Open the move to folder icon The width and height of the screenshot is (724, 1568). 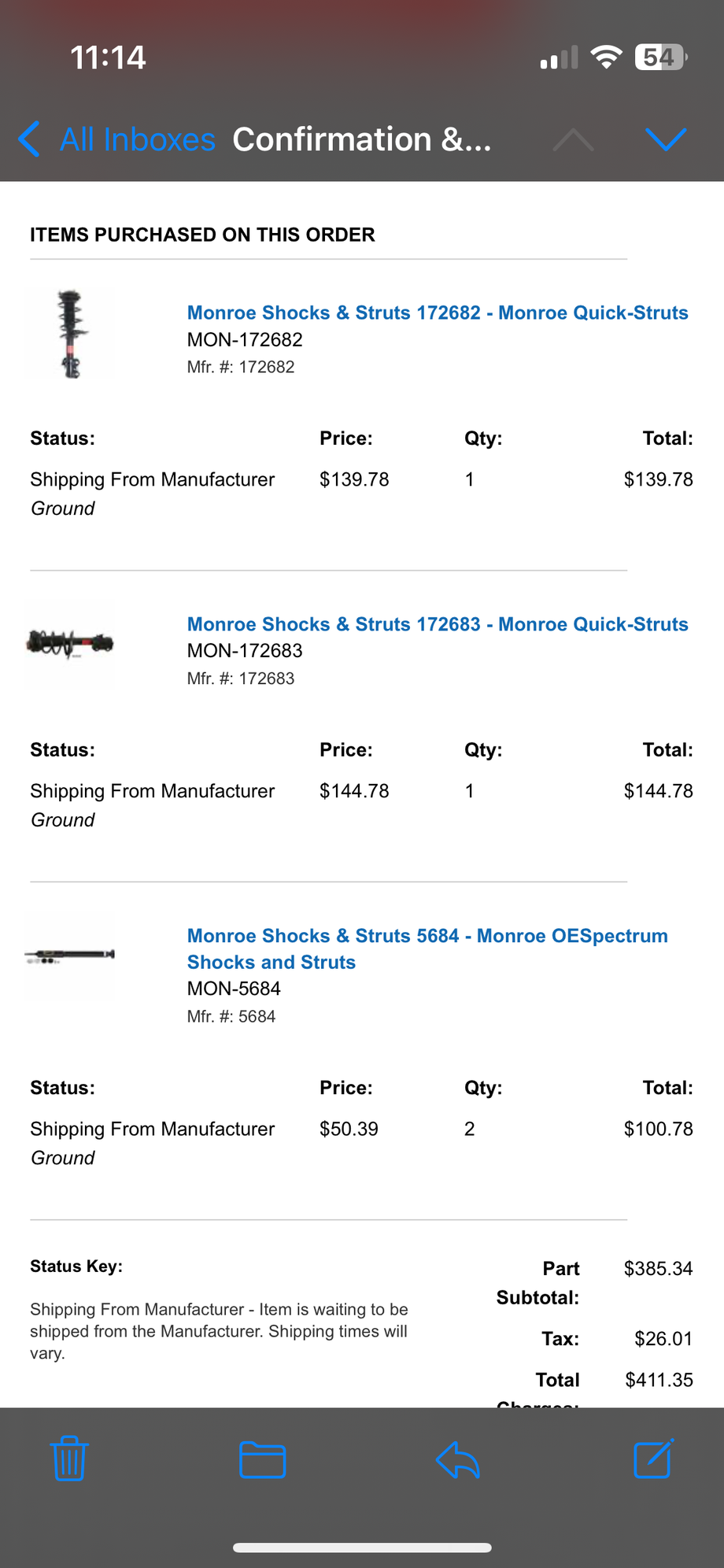click(262, 1460)
